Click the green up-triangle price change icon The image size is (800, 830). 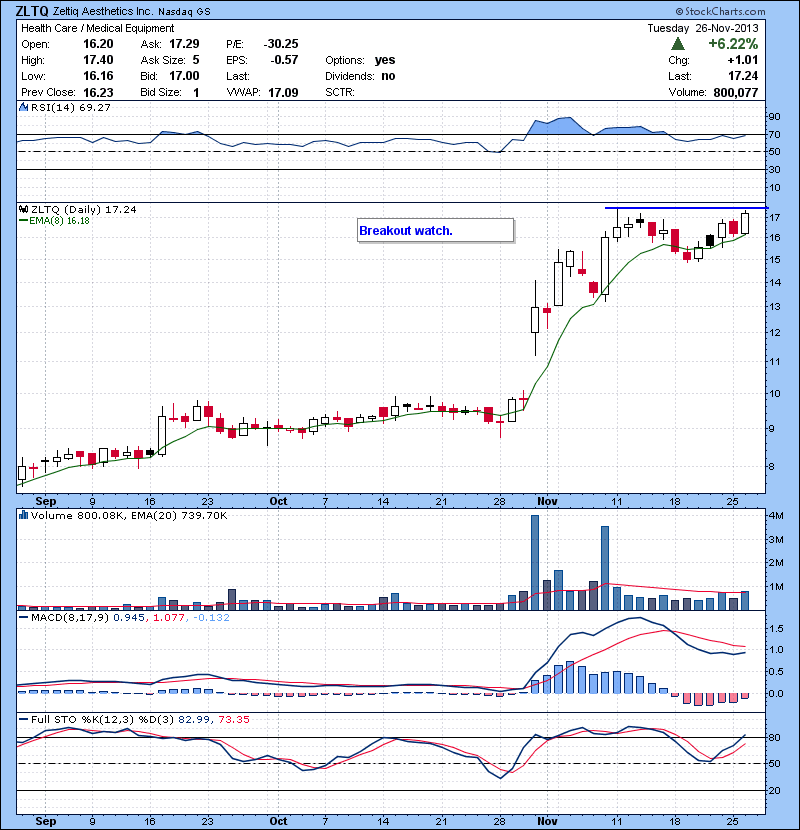pos(678,44)
